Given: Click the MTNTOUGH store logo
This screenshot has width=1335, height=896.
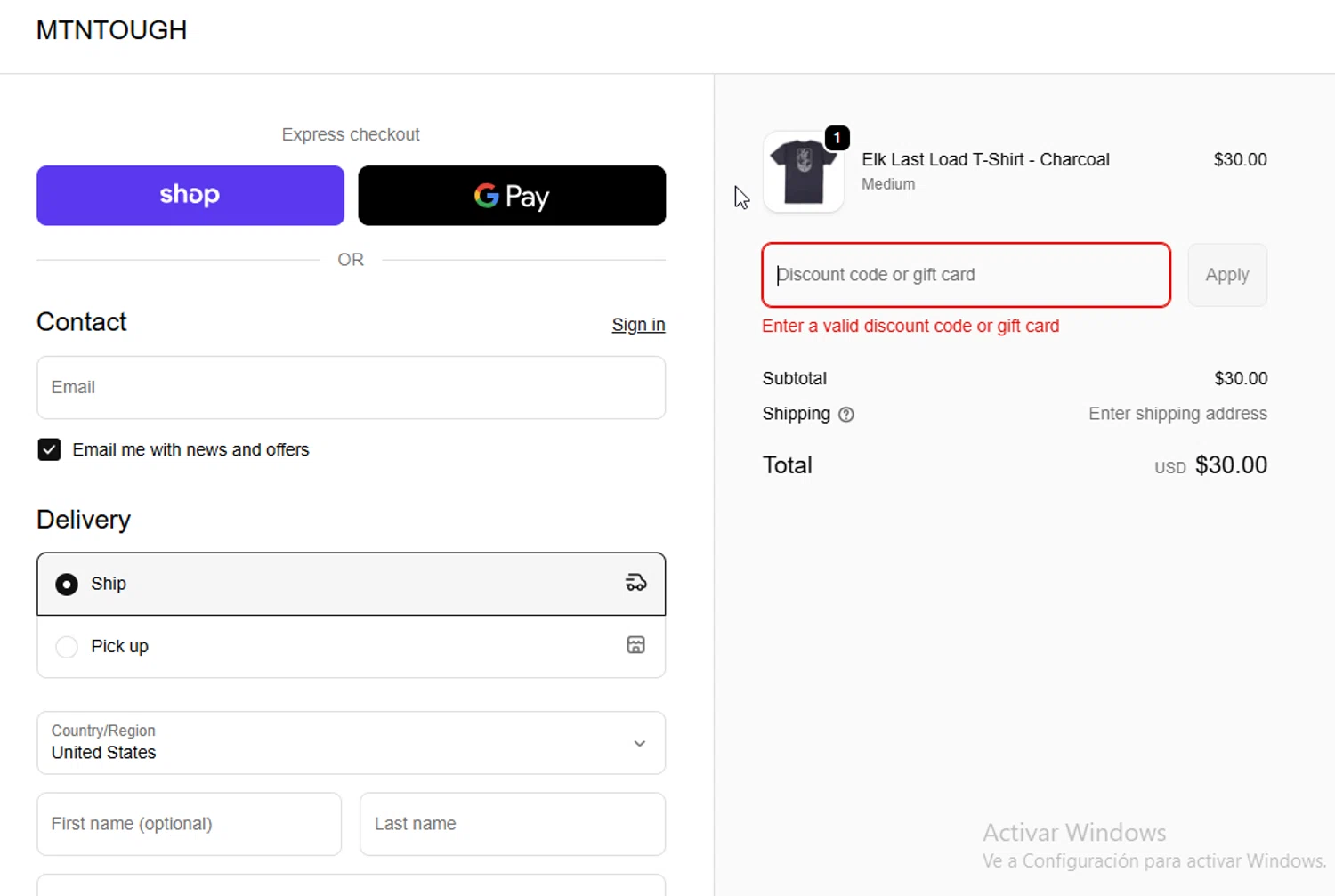Looking at the screenshot, I should point(111,30).
